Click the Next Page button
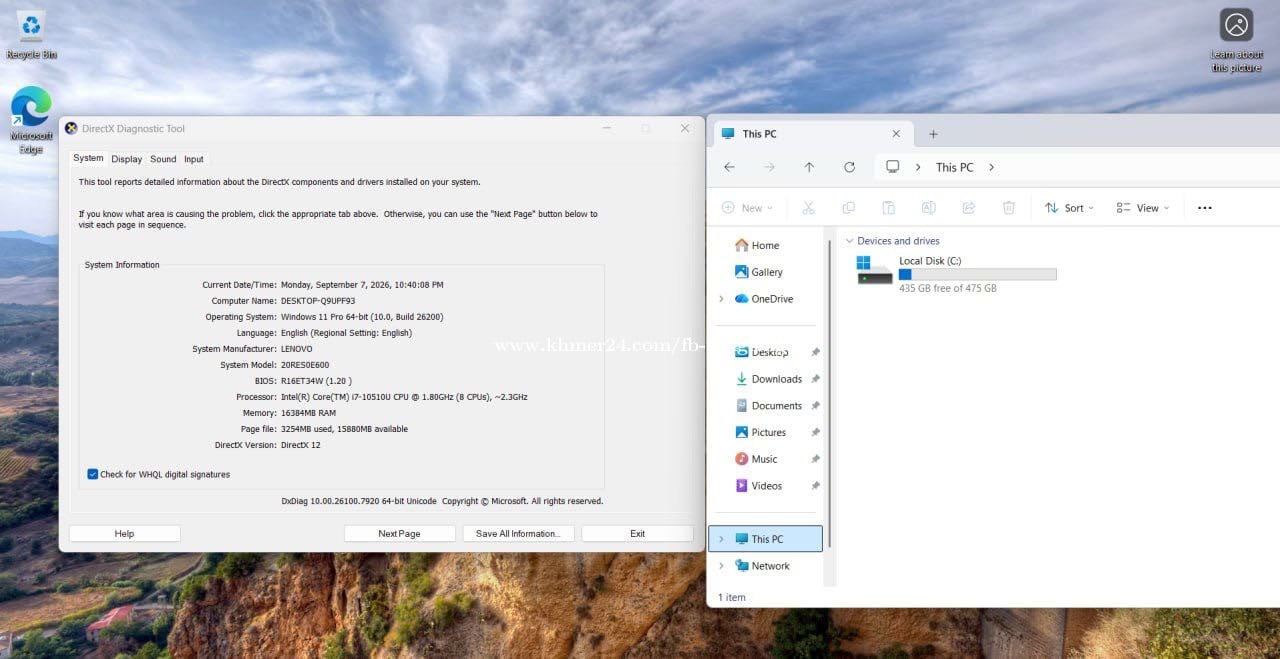 pos(399,533)
